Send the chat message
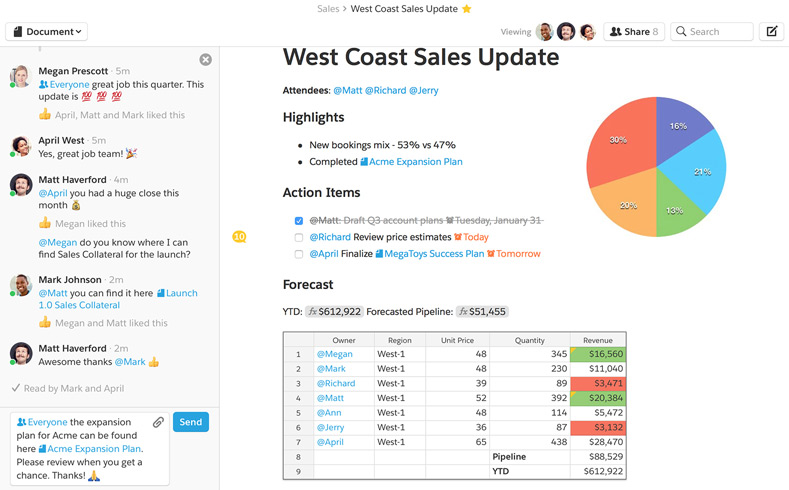 [190, 422]
